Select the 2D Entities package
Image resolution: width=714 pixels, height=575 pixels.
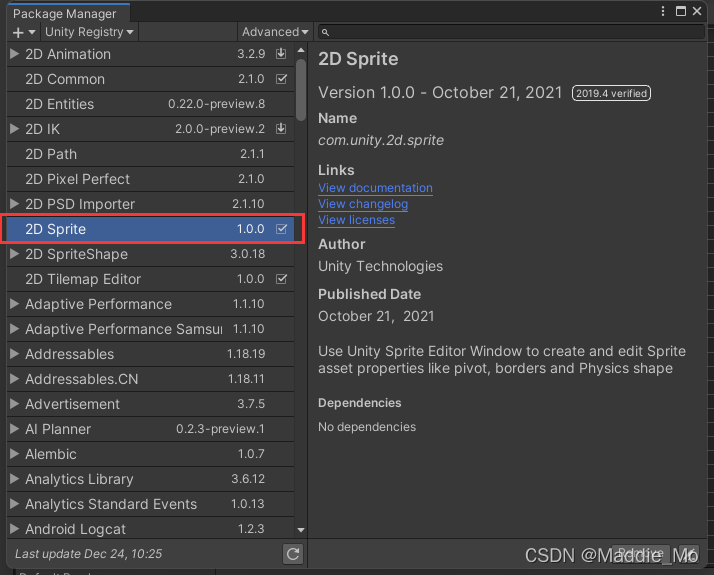click(x=150, y=104)
